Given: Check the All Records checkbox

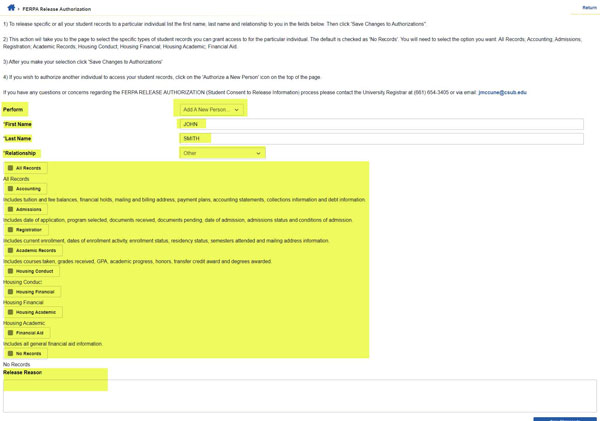Looking at the screenshot, I should pyautogui.click(x=11, y=168).
